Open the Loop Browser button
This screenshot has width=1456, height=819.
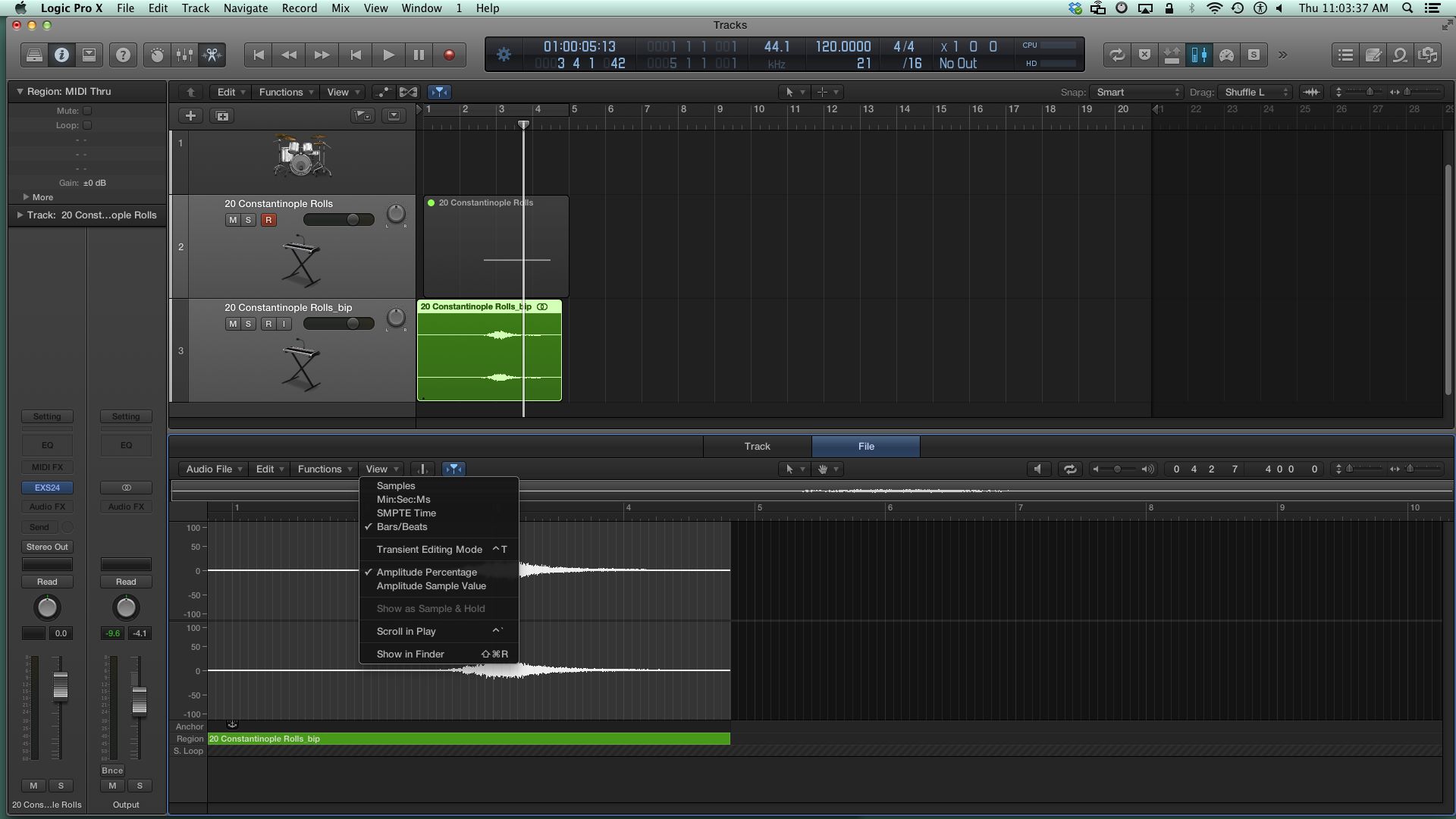point(1401,55)
